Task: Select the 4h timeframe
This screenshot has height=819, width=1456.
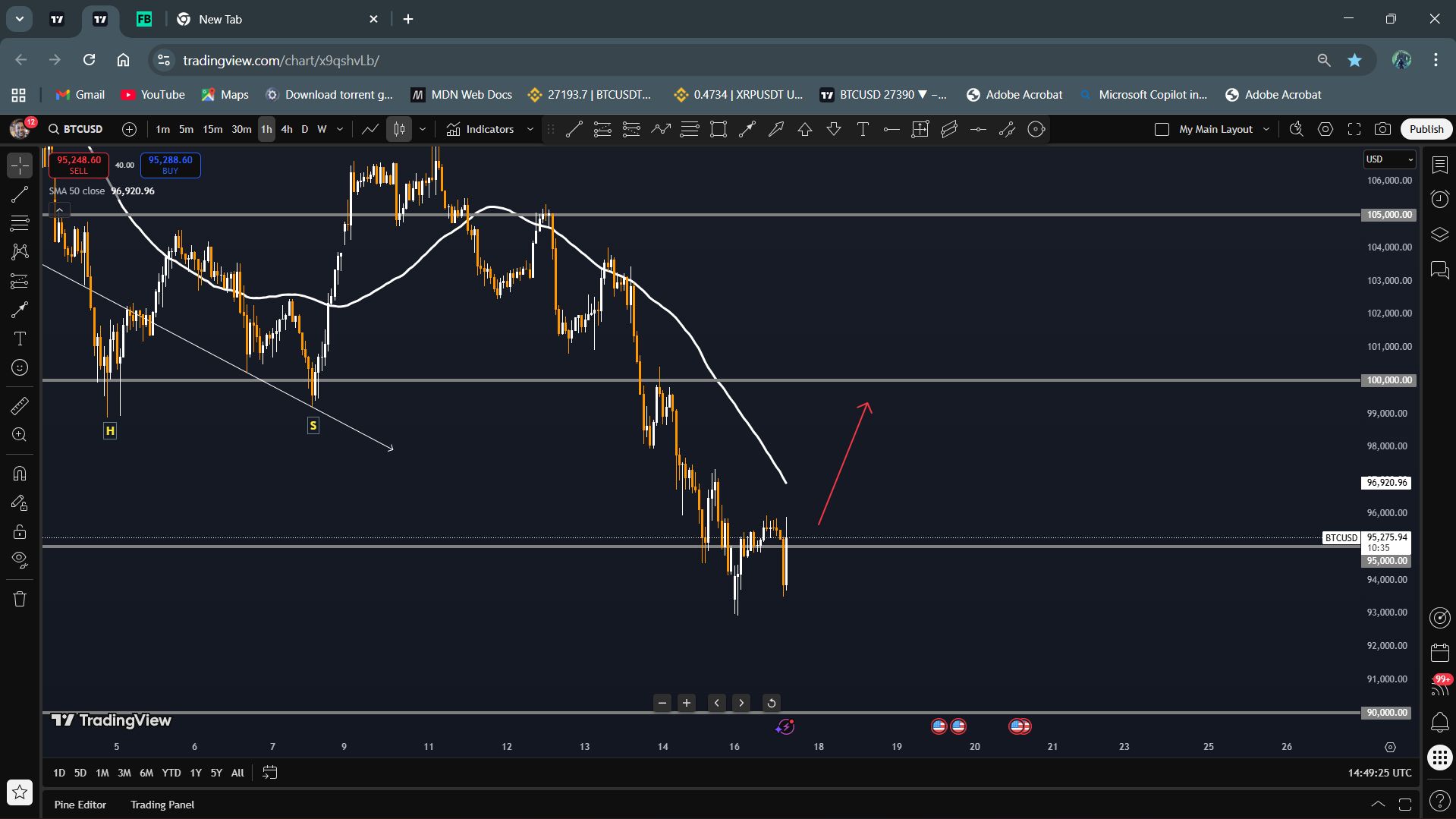Action: (x=287, y=129)
